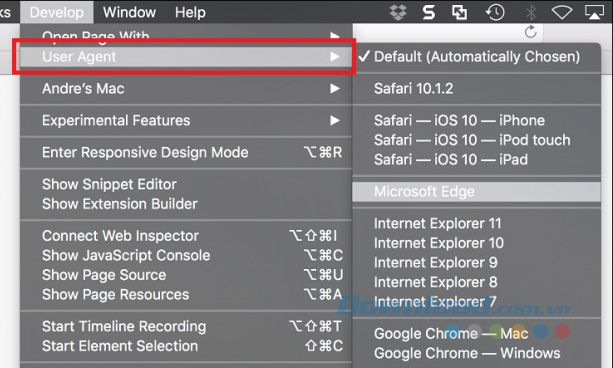Choose Start Element Selection
613x368 pixels.
pos(186,346)
